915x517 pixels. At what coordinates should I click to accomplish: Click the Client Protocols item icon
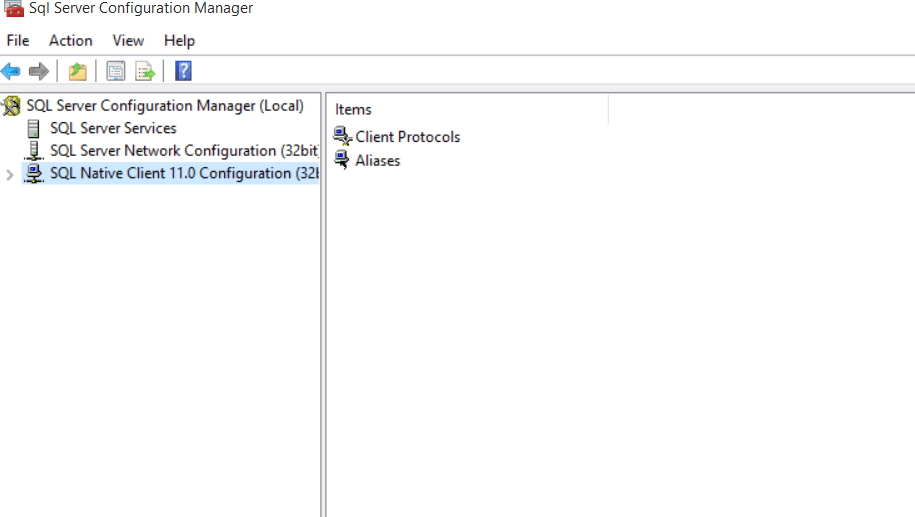click(x=343, y=137)
